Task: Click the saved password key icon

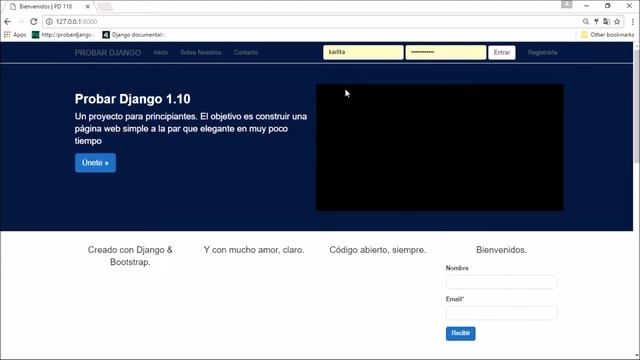Action: 596,22
